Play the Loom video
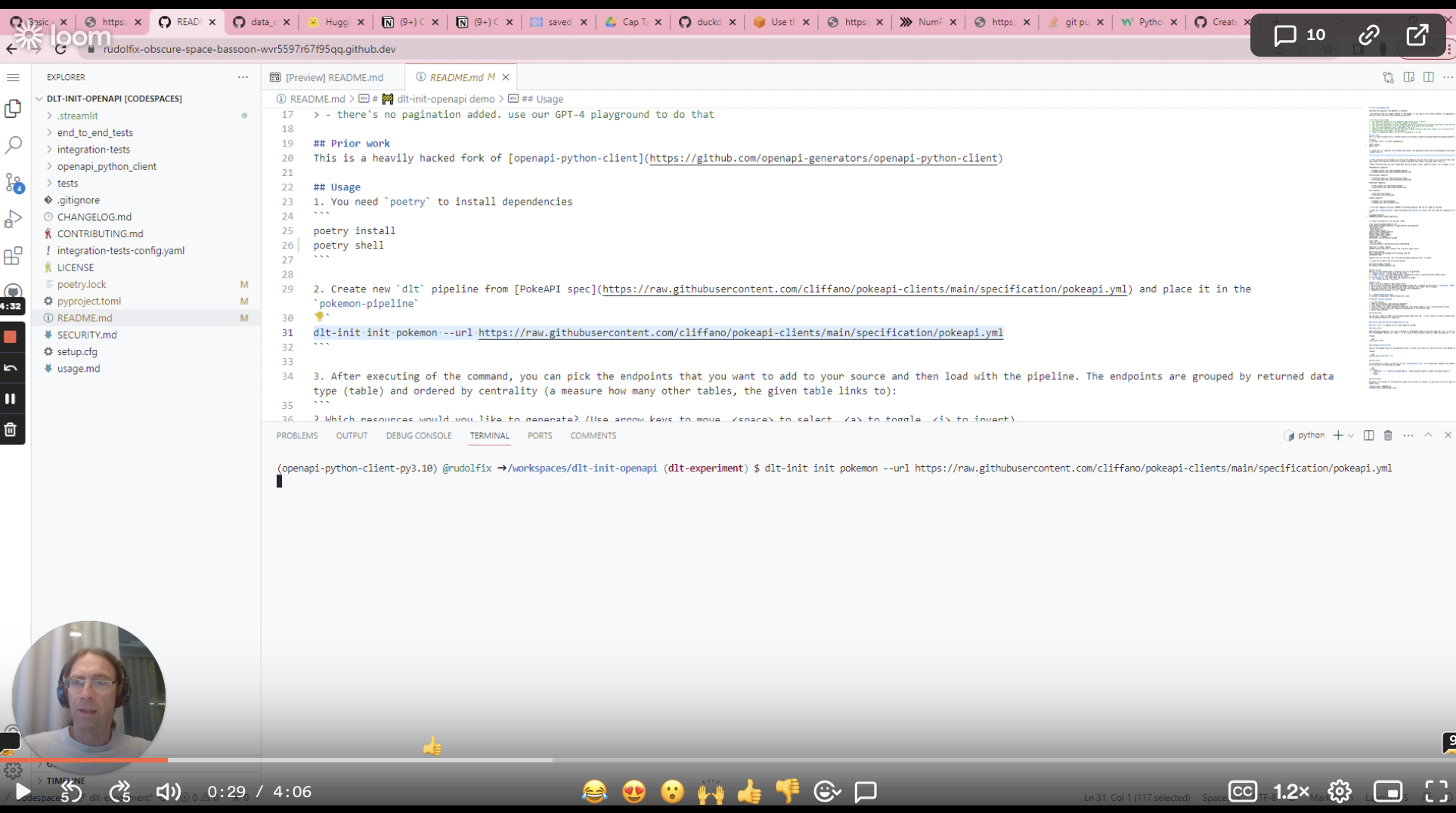1456x813 pixels. pyautogui.click(x=23, y=791)
